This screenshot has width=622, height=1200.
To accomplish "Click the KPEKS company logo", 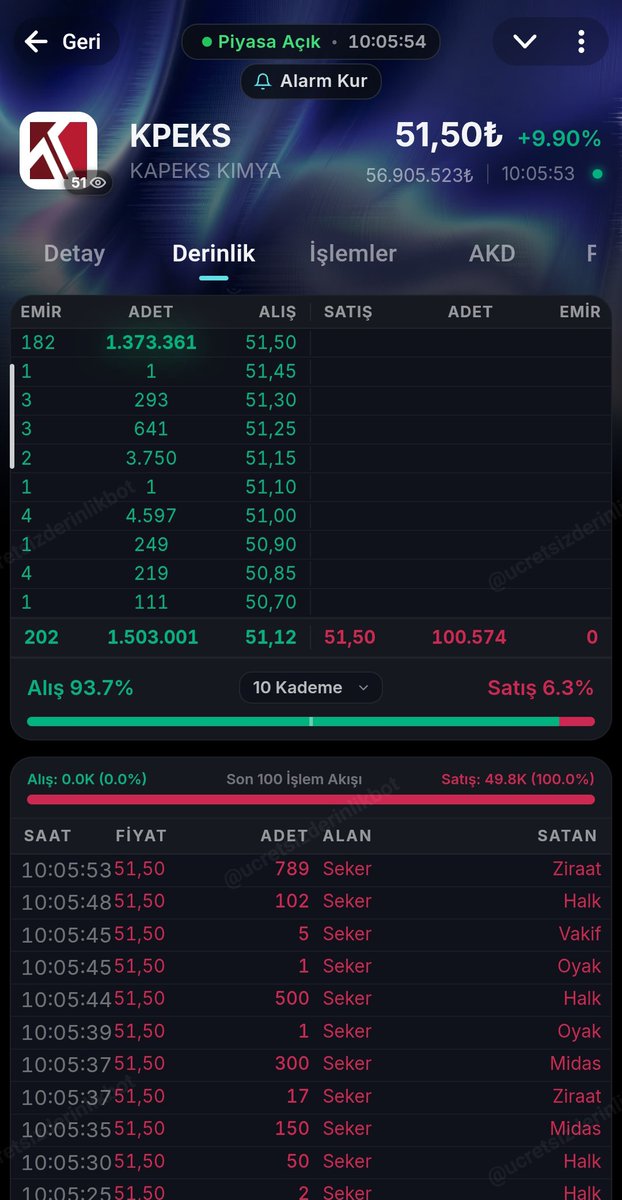I will coord(59,150).
